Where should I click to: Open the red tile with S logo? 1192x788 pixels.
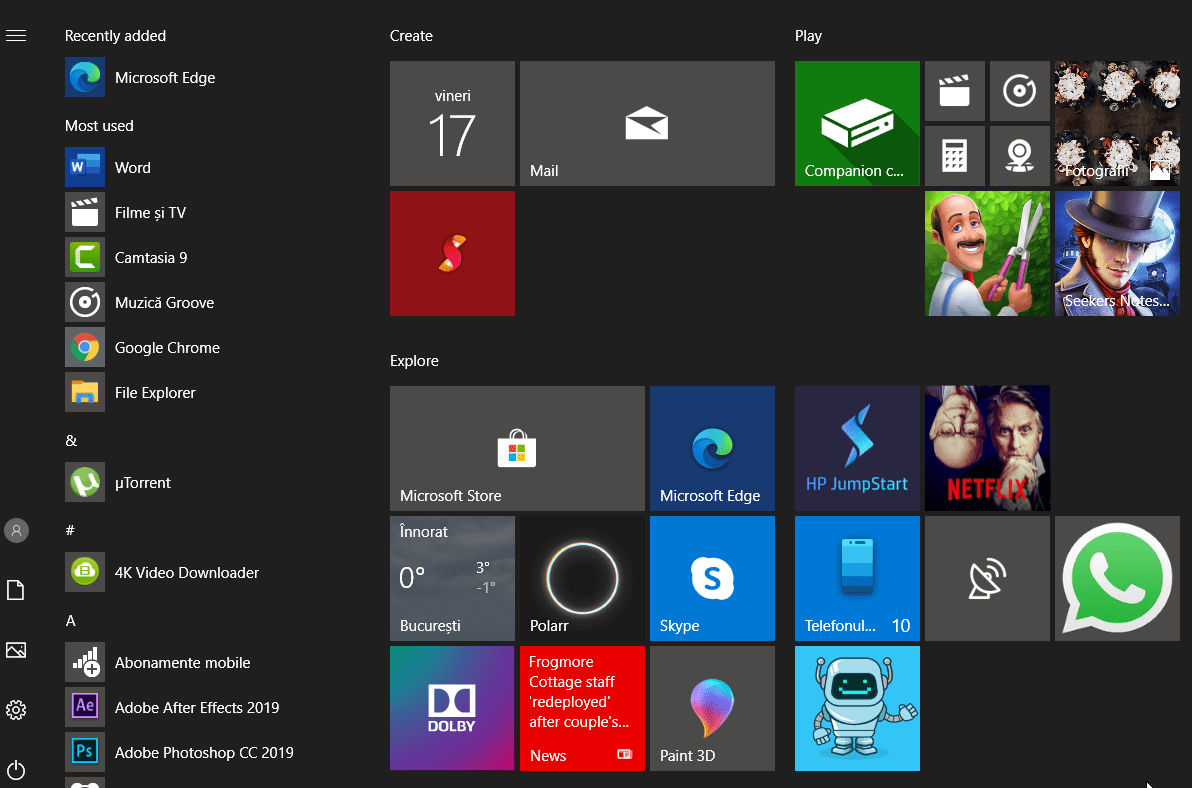[x=452, y=253]
